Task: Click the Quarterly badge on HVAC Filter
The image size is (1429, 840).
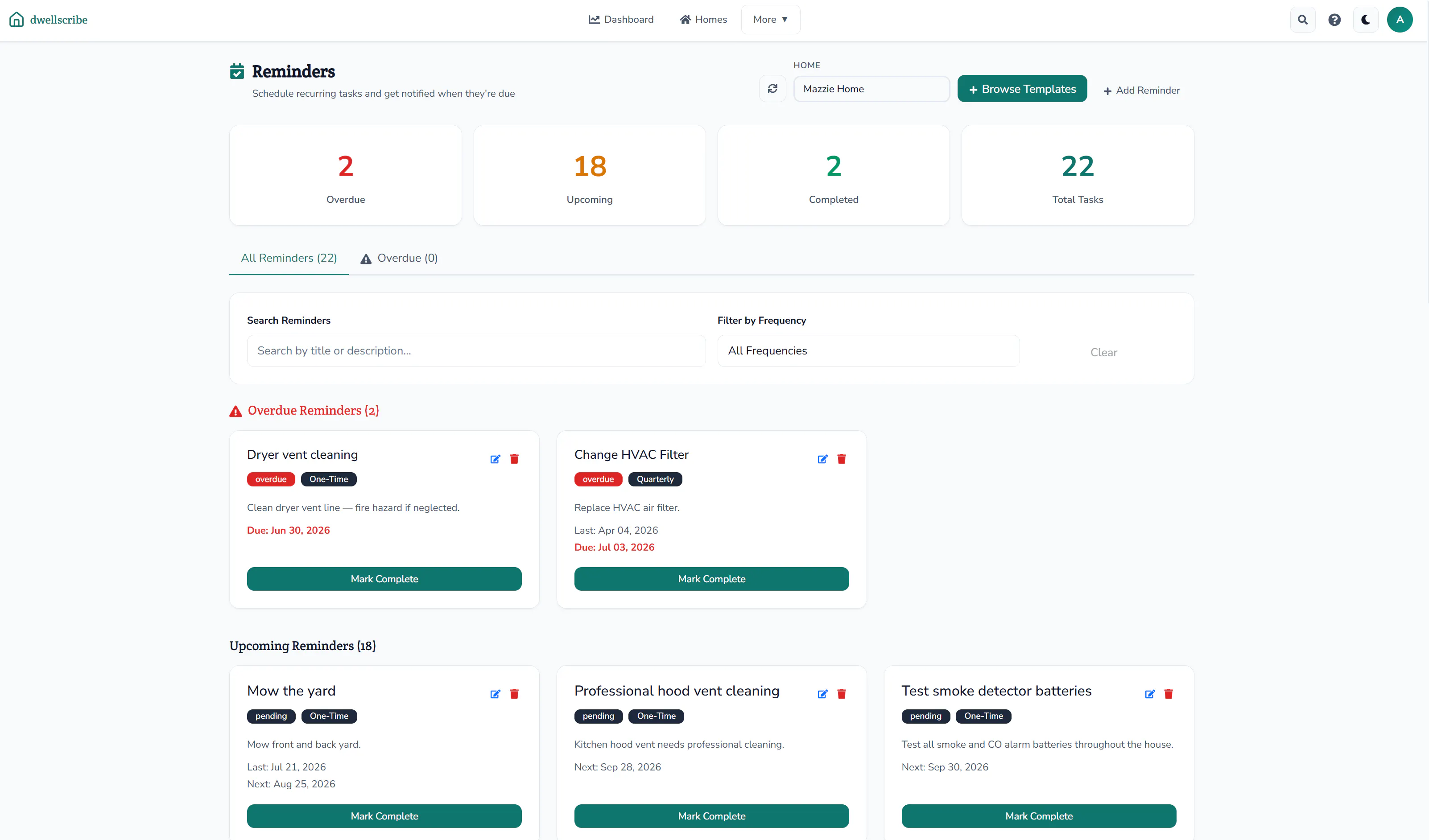Action: click(655, 479)
